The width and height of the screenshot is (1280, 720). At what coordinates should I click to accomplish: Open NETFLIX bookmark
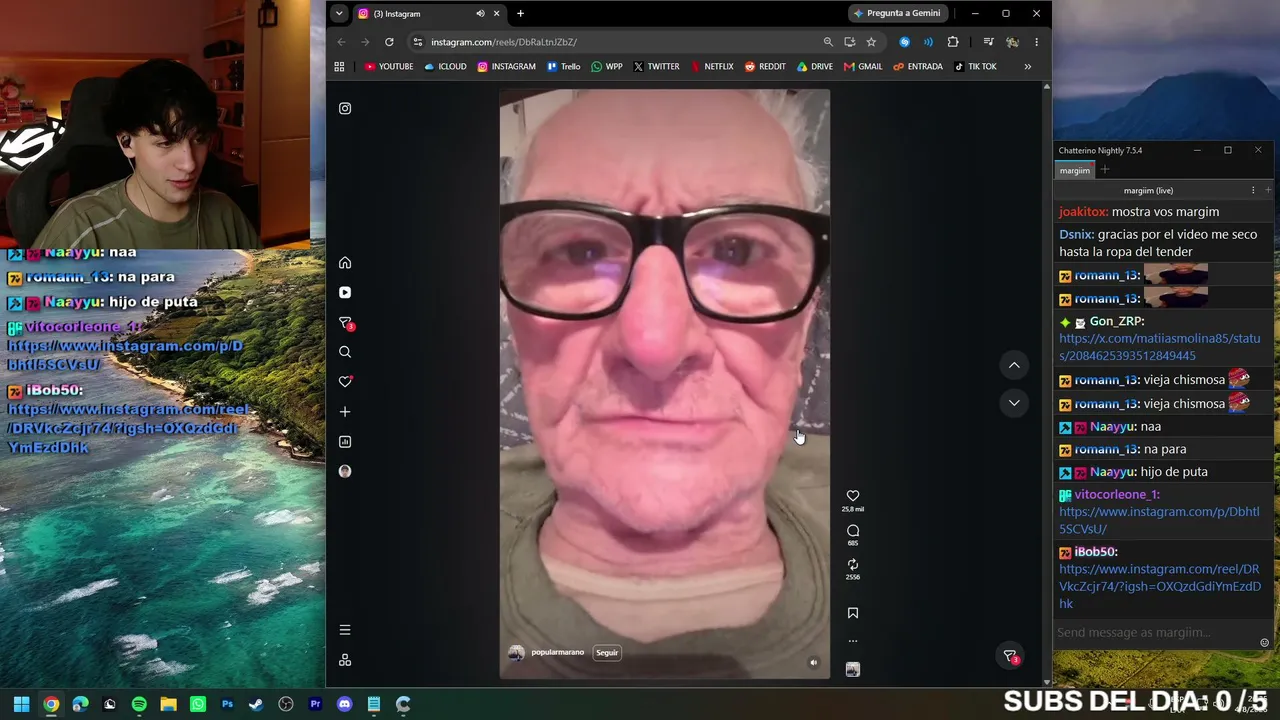coord(711,67)
